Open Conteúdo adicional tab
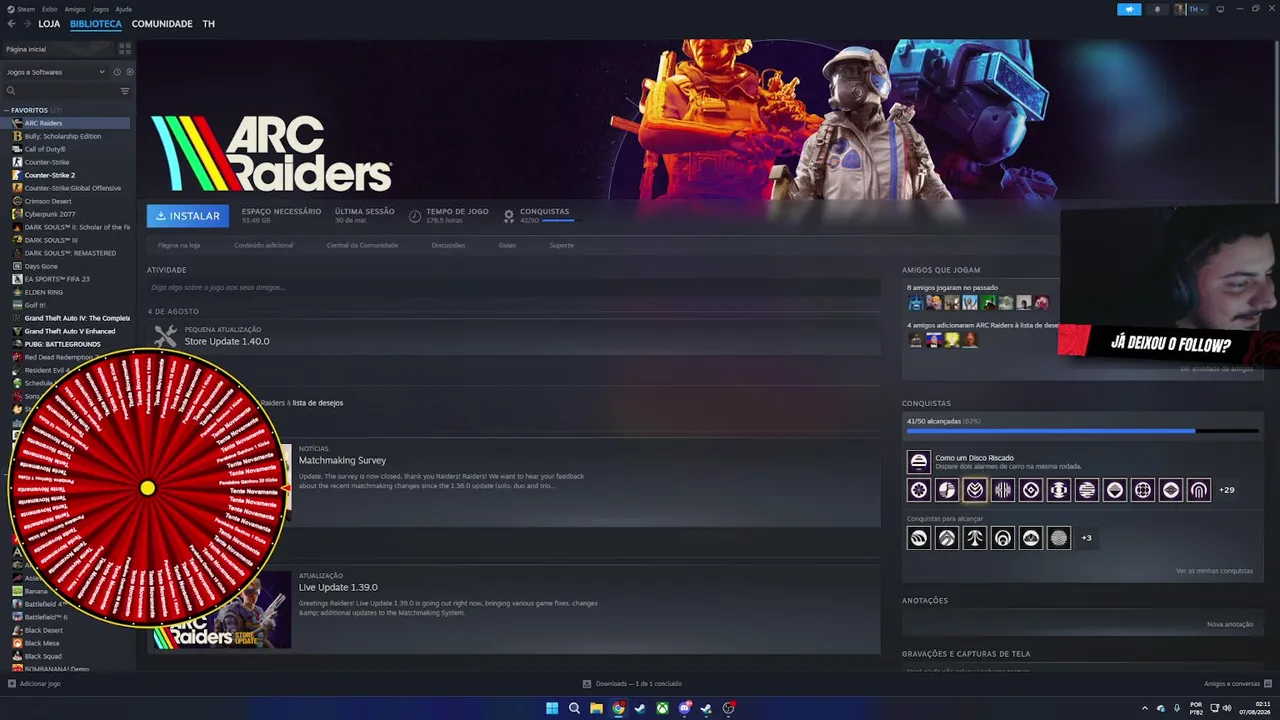 [264, 245]
